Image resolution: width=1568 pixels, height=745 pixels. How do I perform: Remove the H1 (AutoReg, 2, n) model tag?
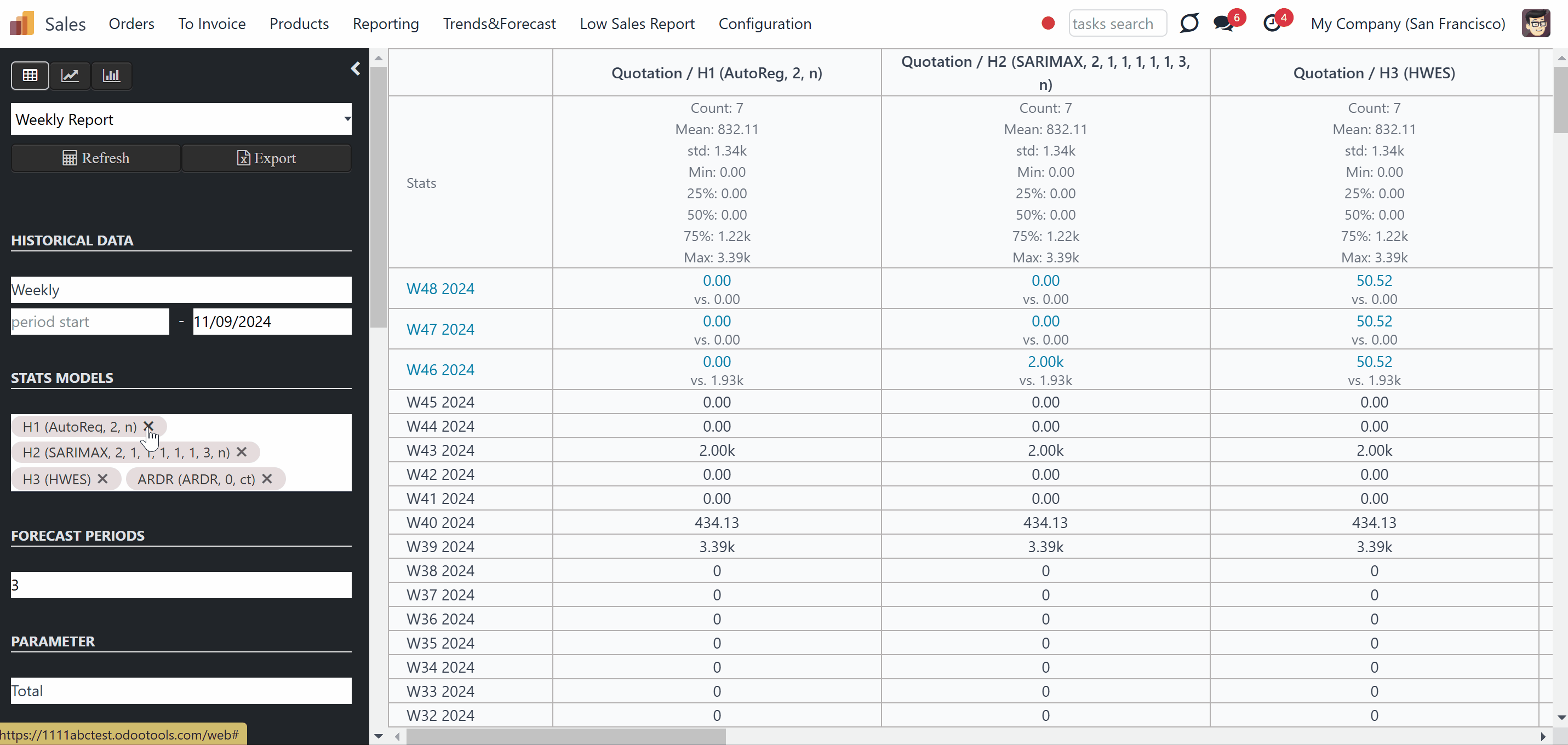(148, 426)
